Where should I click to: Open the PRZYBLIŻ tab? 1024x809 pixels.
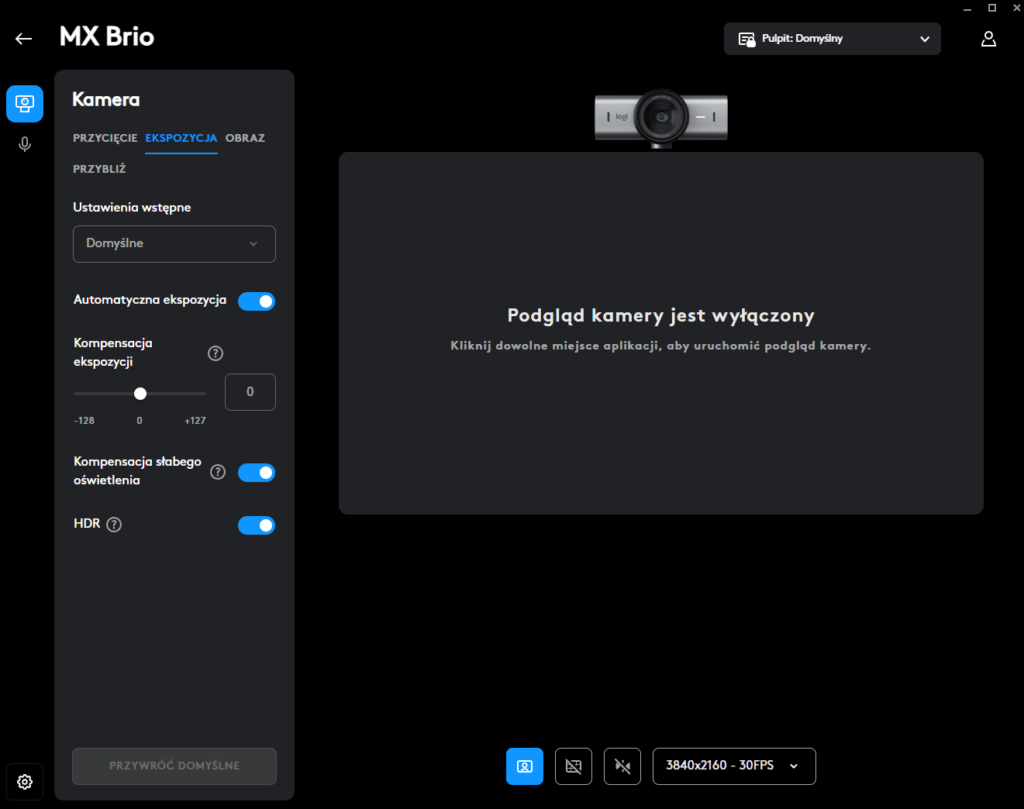tap(99, 169)
